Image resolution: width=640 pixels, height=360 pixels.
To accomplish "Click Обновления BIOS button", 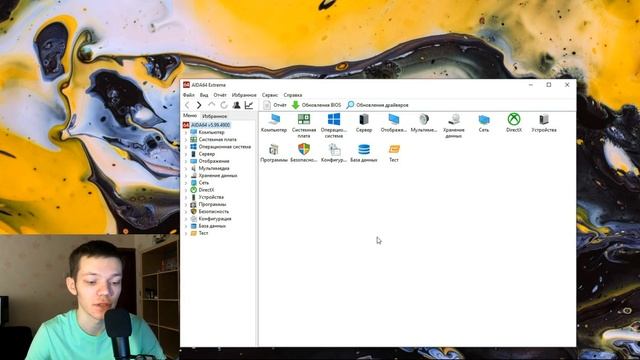I will click(x=316, y=105).
